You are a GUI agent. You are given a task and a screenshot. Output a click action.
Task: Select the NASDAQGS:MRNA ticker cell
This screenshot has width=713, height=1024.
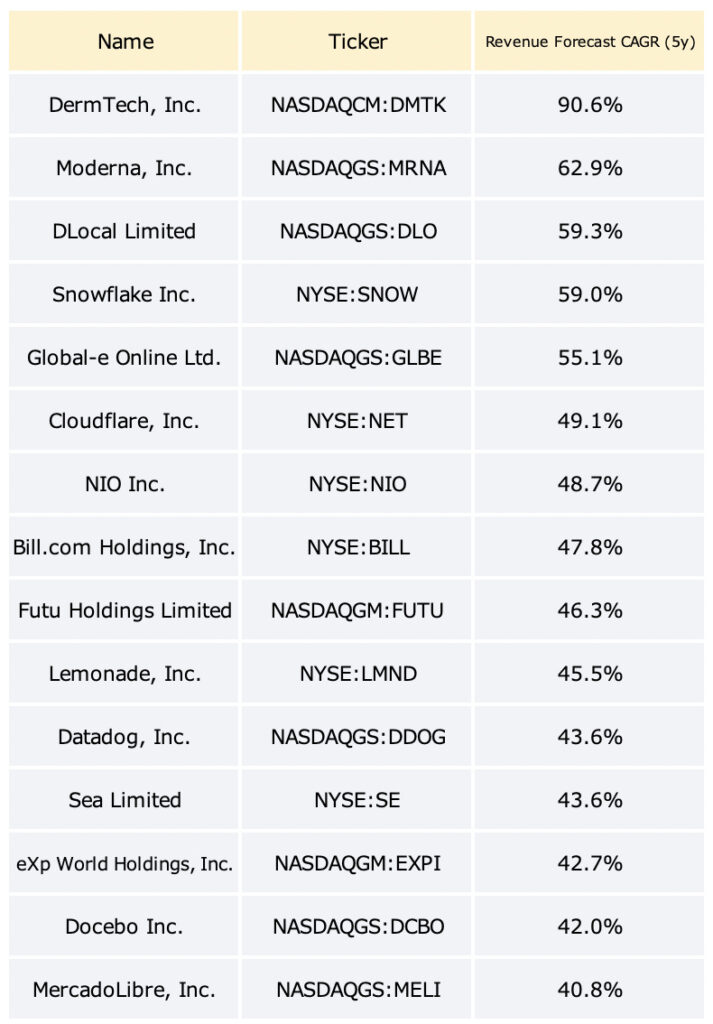click(x=356, y=168)
